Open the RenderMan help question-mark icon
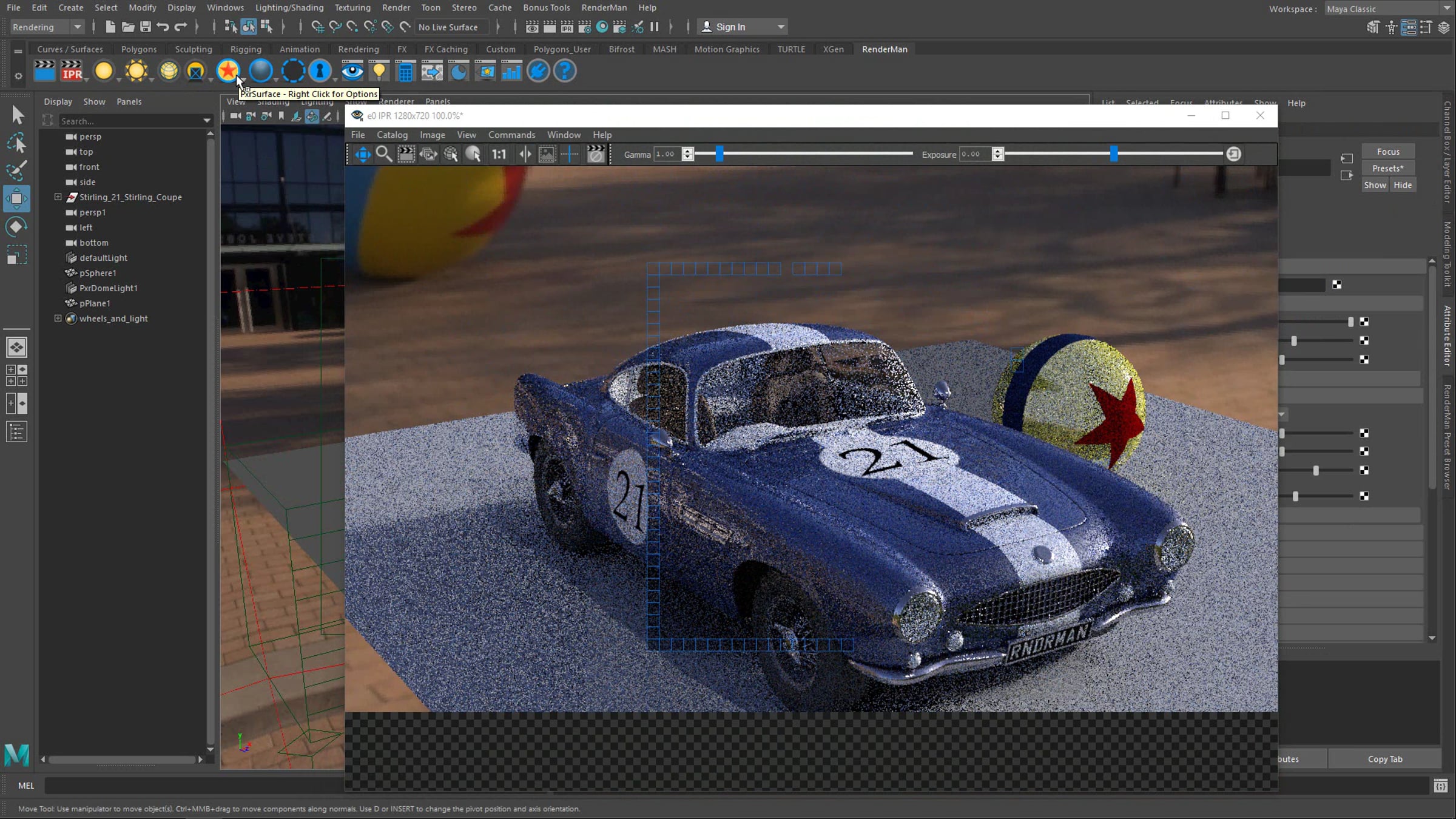The width and height of the screenshot is (1456, 819). [x=565, y=72]
